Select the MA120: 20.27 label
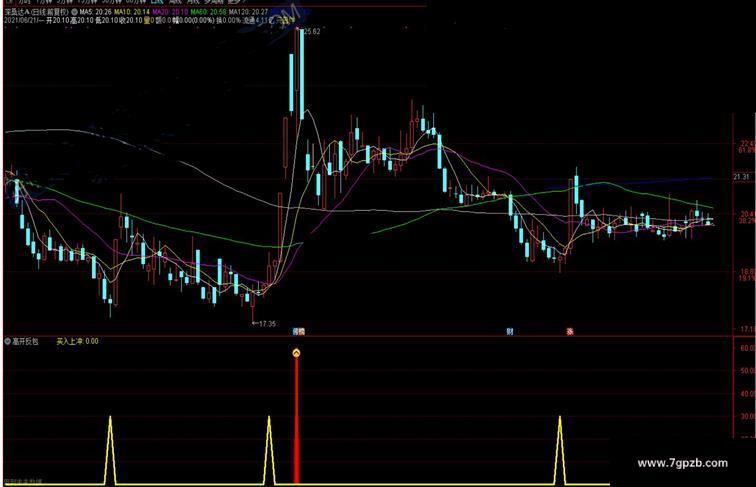 point(248,12)
